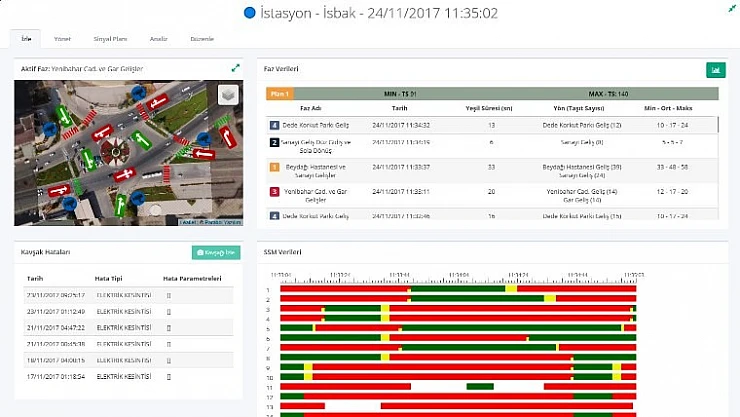
Task: Click the red arrow sign below the roundabout
Action: coord(124,175)
